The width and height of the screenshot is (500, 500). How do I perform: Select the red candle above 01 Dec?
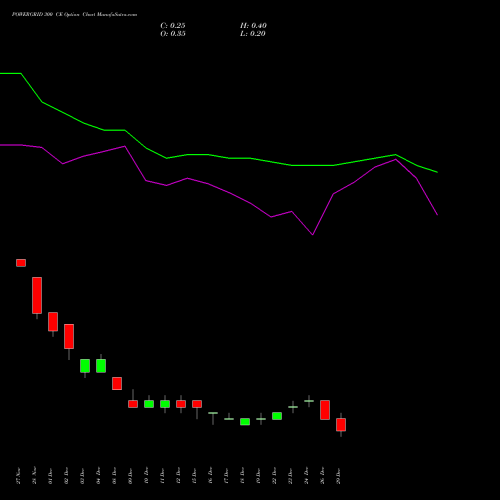coord(53,322)
